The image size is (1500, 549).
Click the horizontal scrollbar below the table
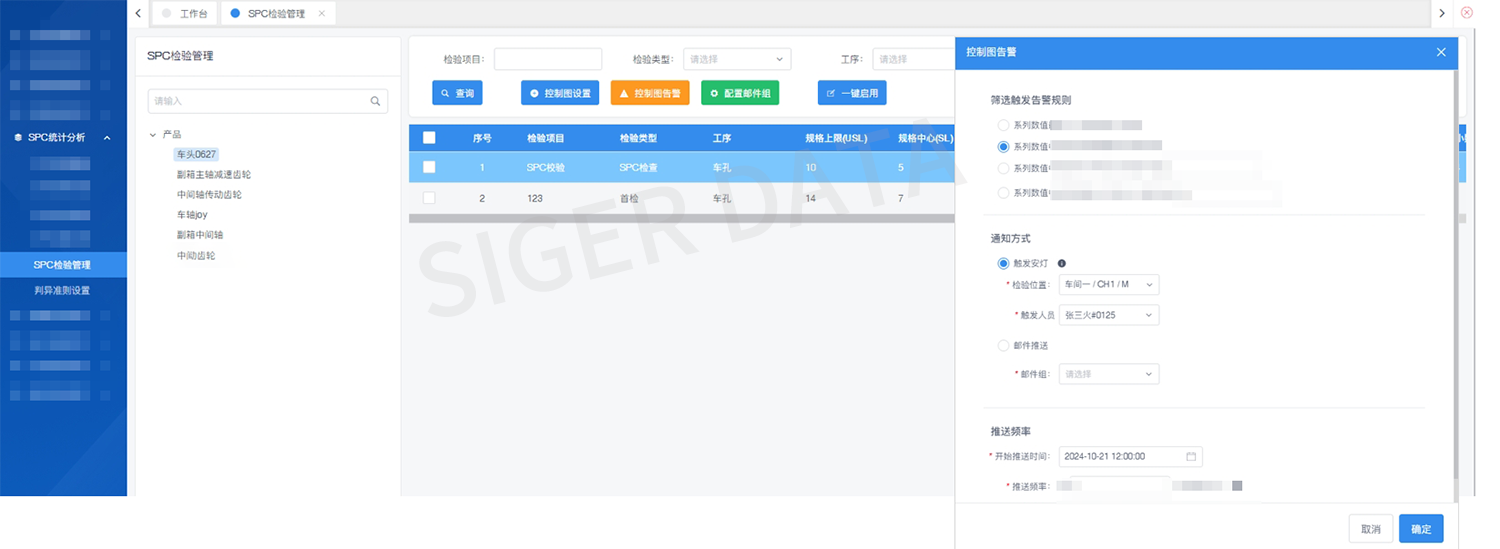point(680,218)
